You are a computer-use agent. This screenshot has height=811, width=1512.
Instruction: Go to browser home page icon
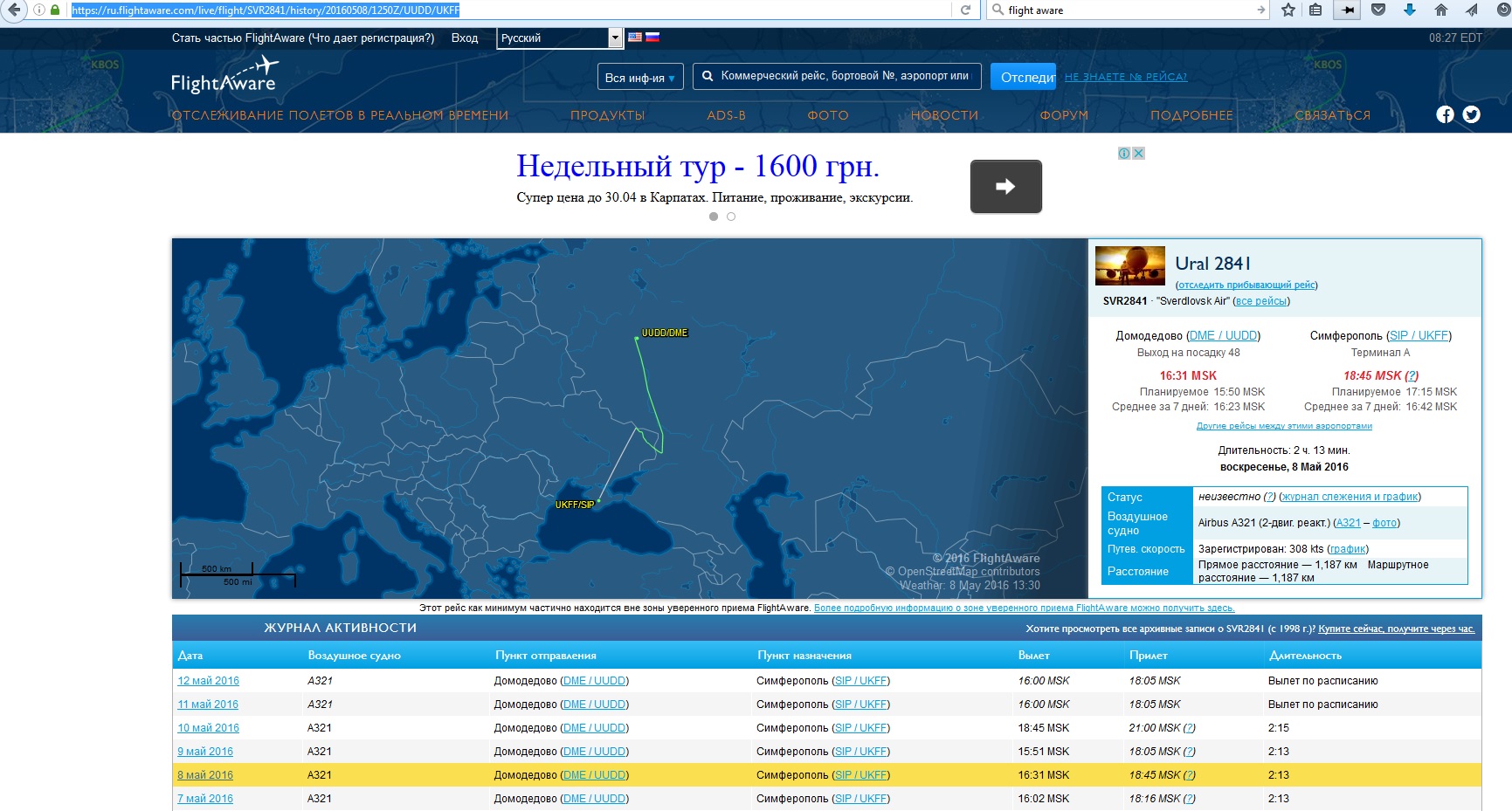[1441, 10]
